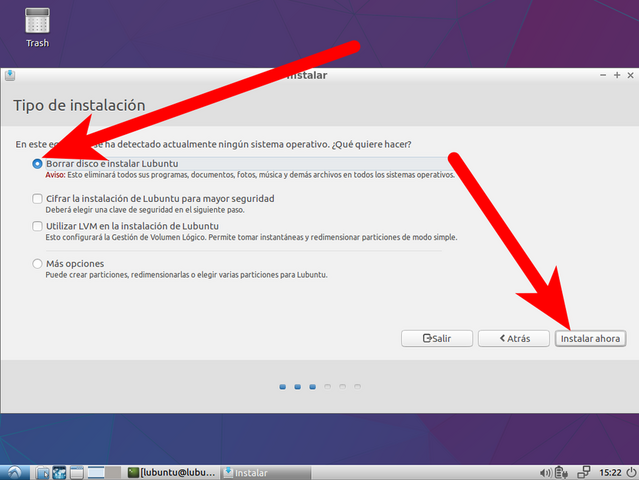Maximize the Instalar window

point(617,75)
